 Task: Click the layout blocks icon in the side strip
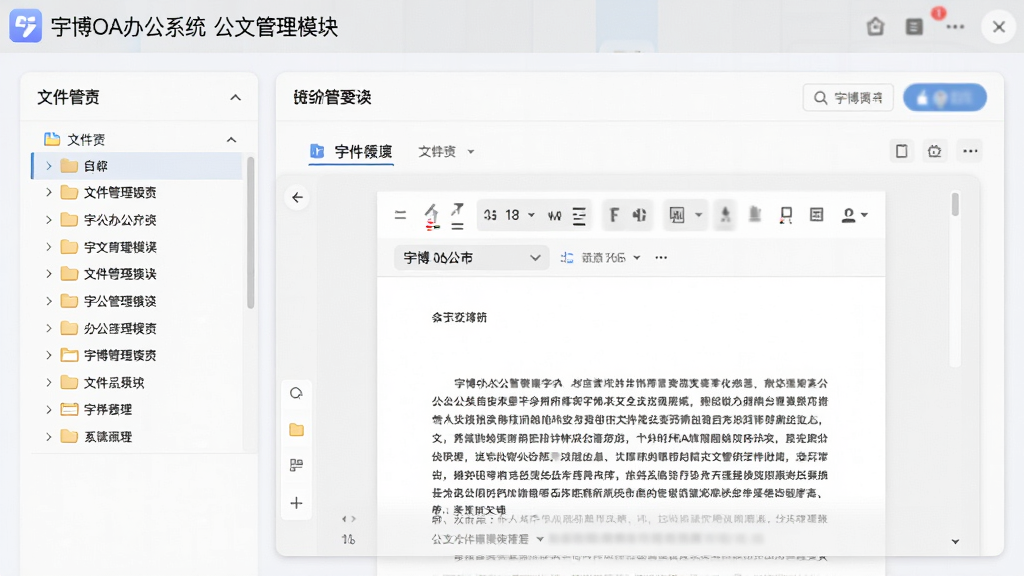click(x=296, y=465)
